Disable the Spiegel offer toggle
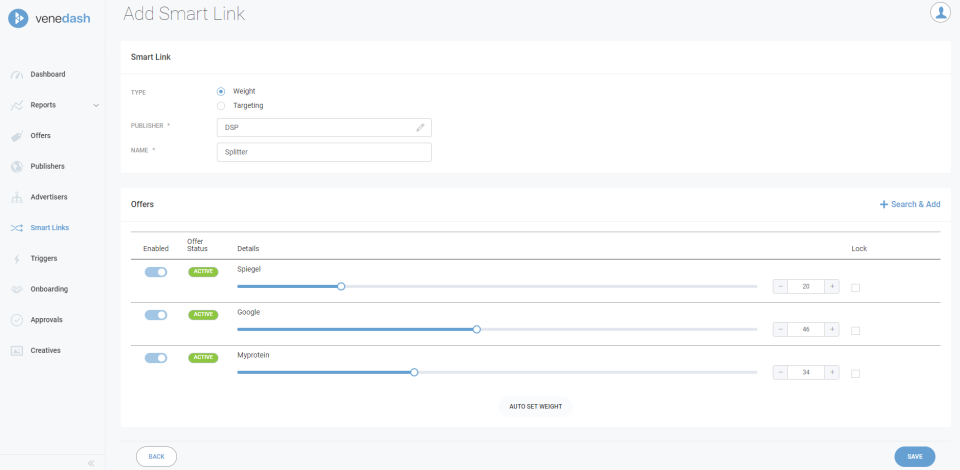Viewport: 960px width, 470px height. [156, 272]
